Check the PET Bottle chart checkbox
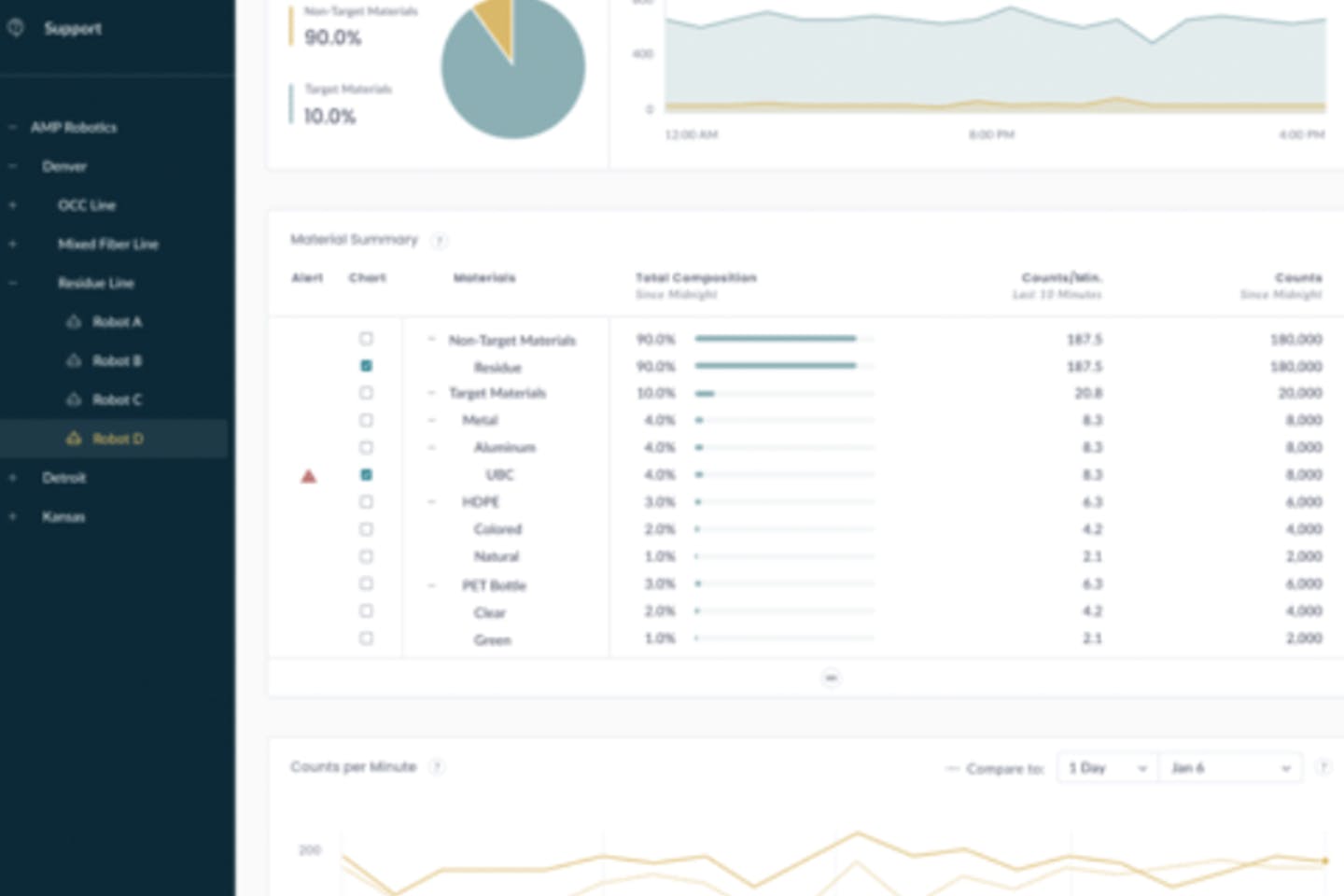 366,583
